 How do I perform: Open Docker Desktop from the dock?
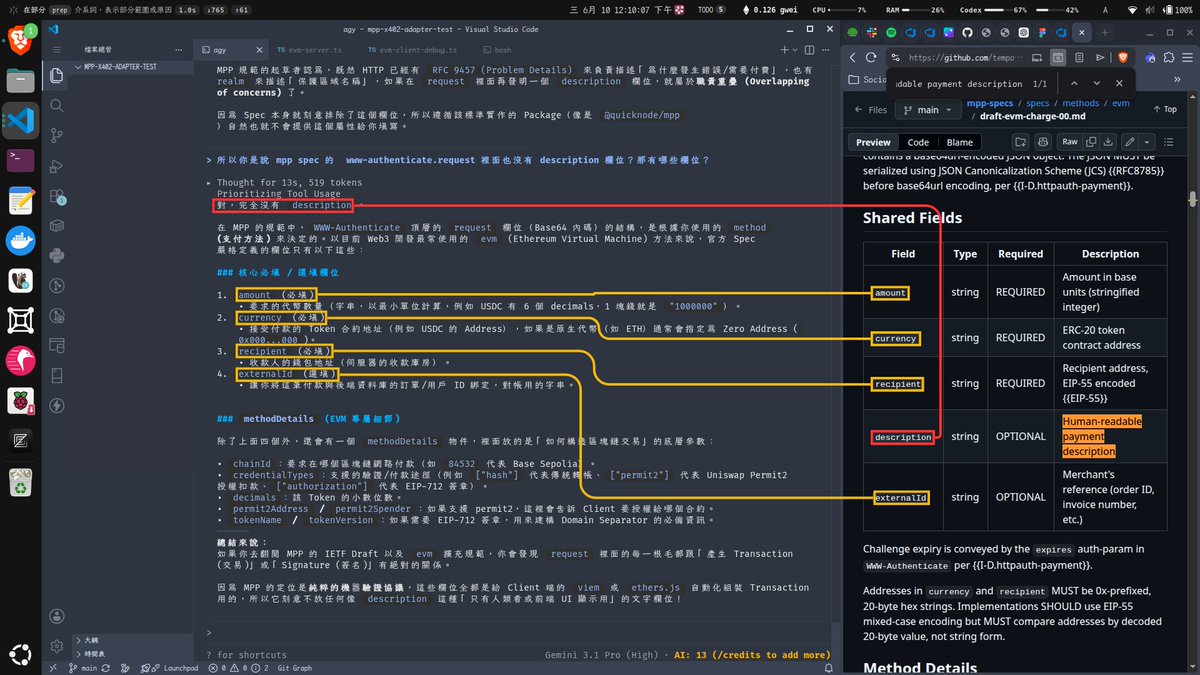20,240
